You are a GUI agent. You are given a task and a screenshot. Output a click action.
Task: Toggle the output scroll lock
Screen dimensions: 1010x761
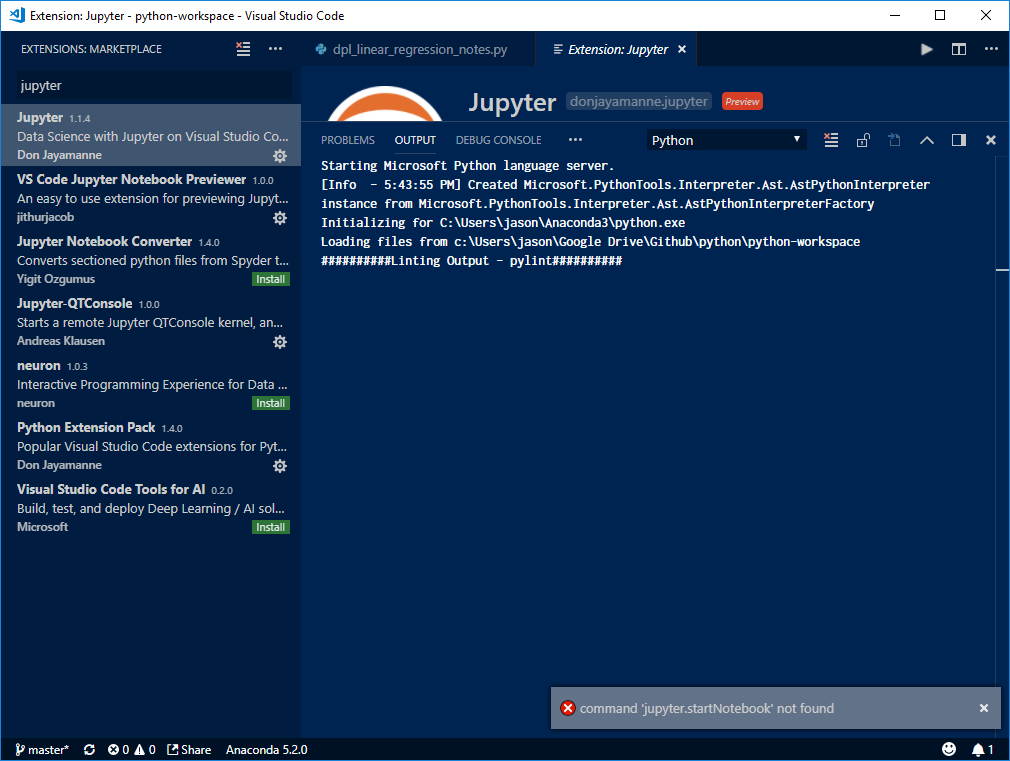pos(863,140)
